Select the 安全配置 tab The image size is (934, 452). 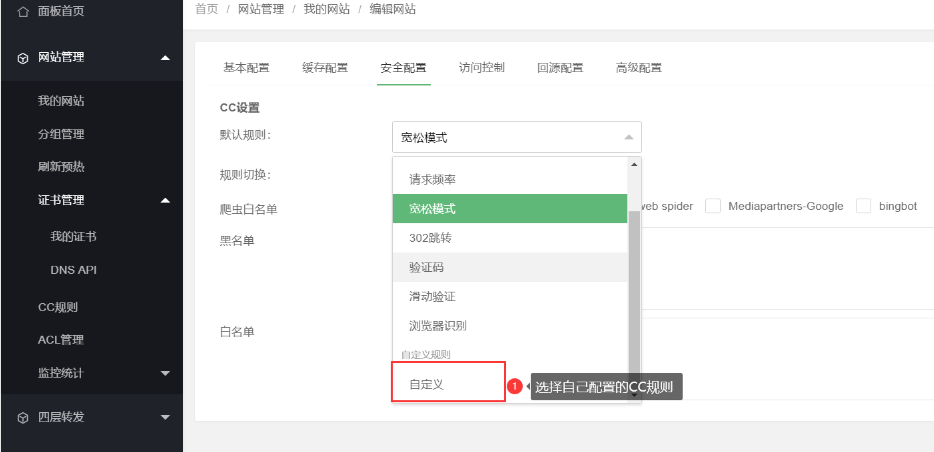(x=403, y=68)
